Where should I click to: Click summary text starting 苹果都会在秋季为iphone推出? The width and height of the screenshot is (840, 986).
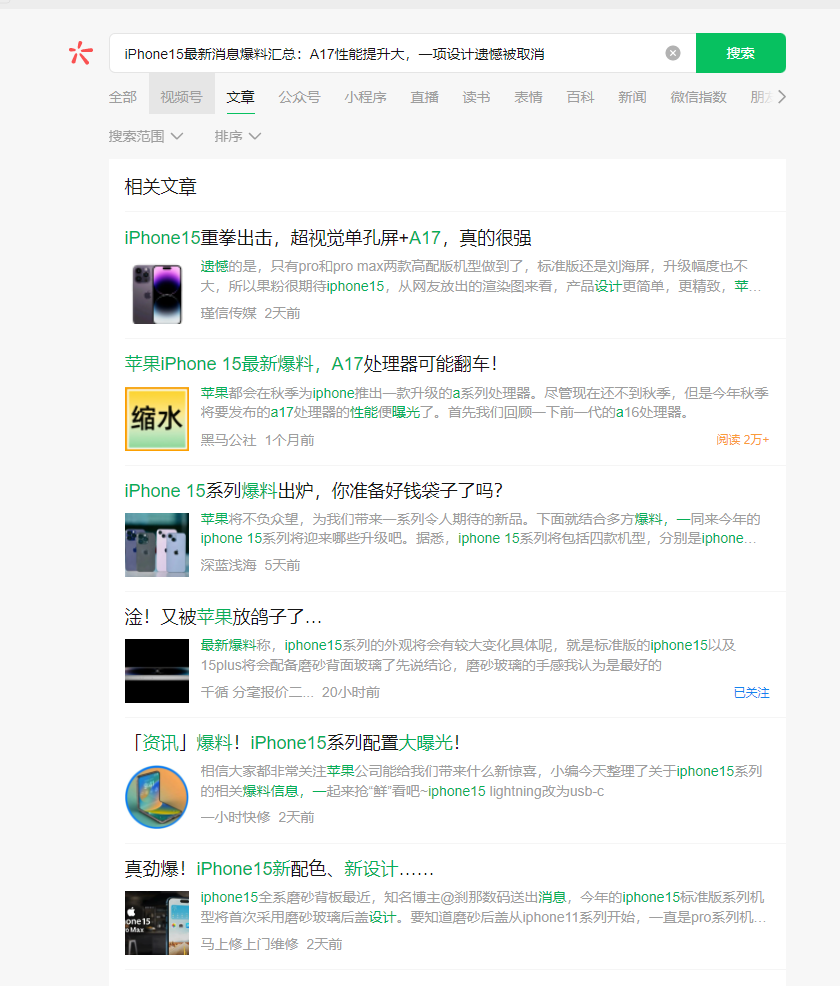(x=484, y=402)
